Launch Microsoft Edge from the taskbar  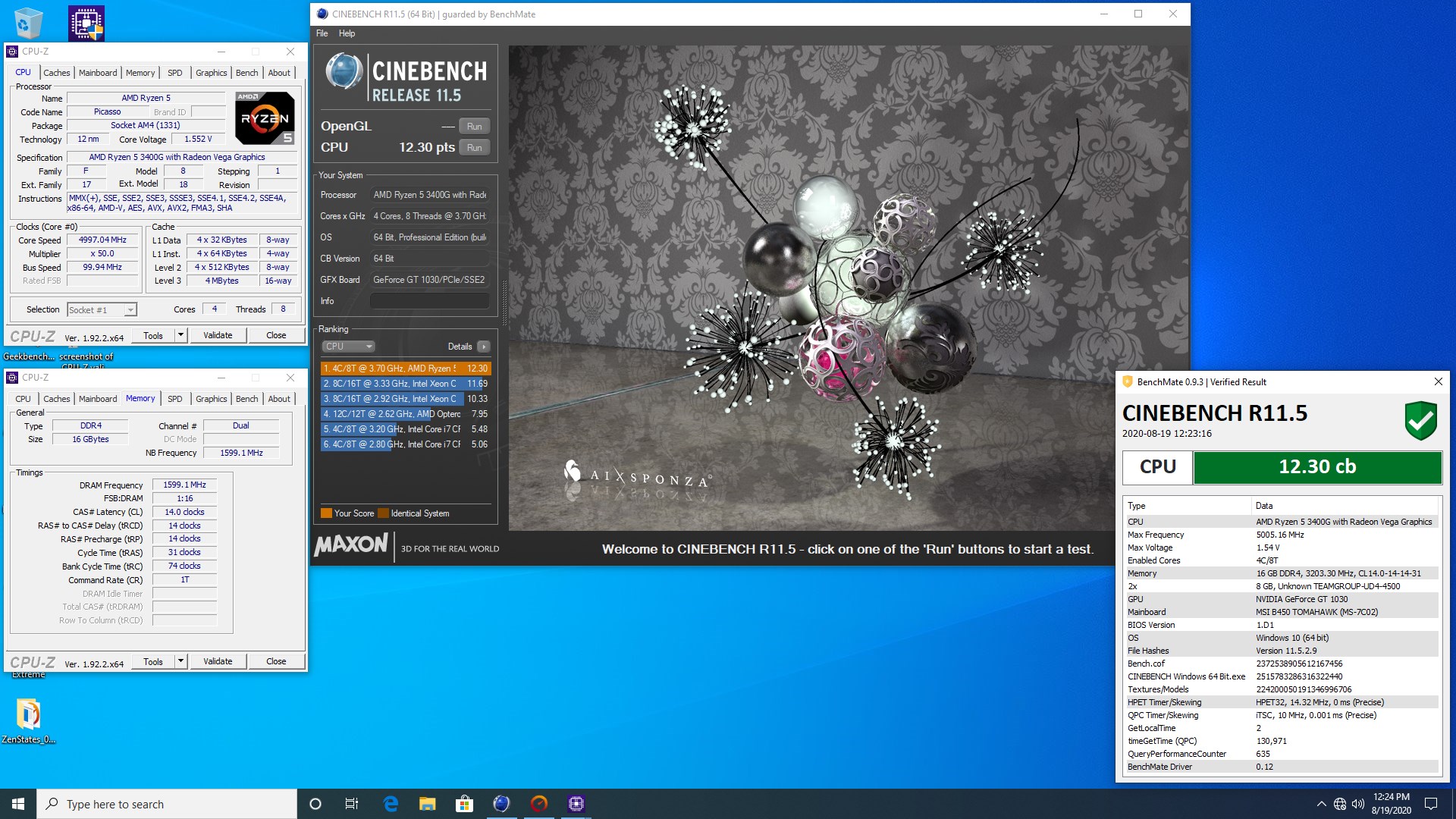point(391,804)
